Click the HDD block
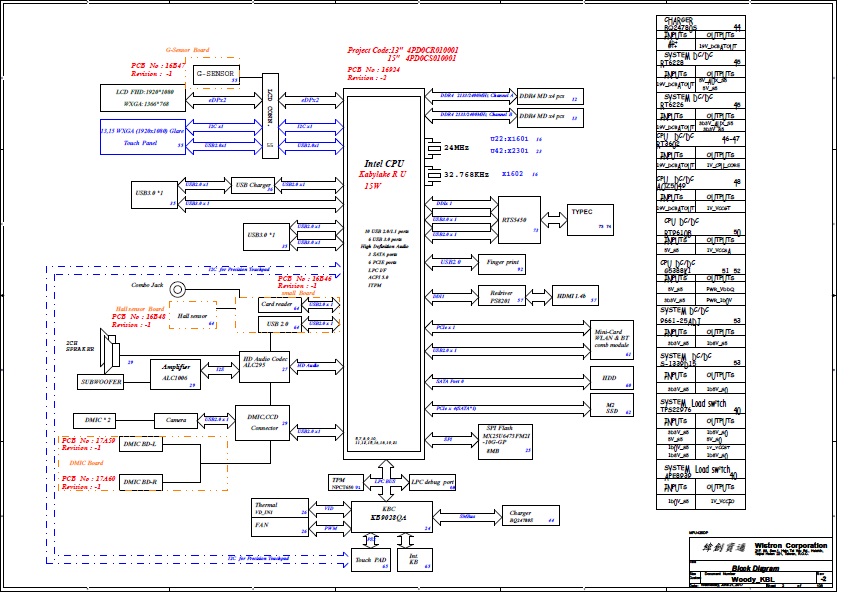 click(612, 378)
